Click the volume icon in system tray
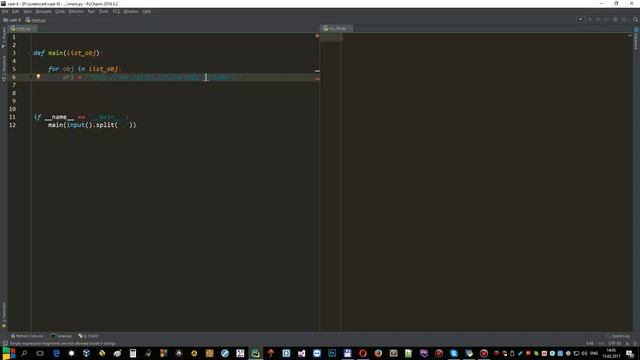This screenshot has height=360, width=640. pos(584,353)
